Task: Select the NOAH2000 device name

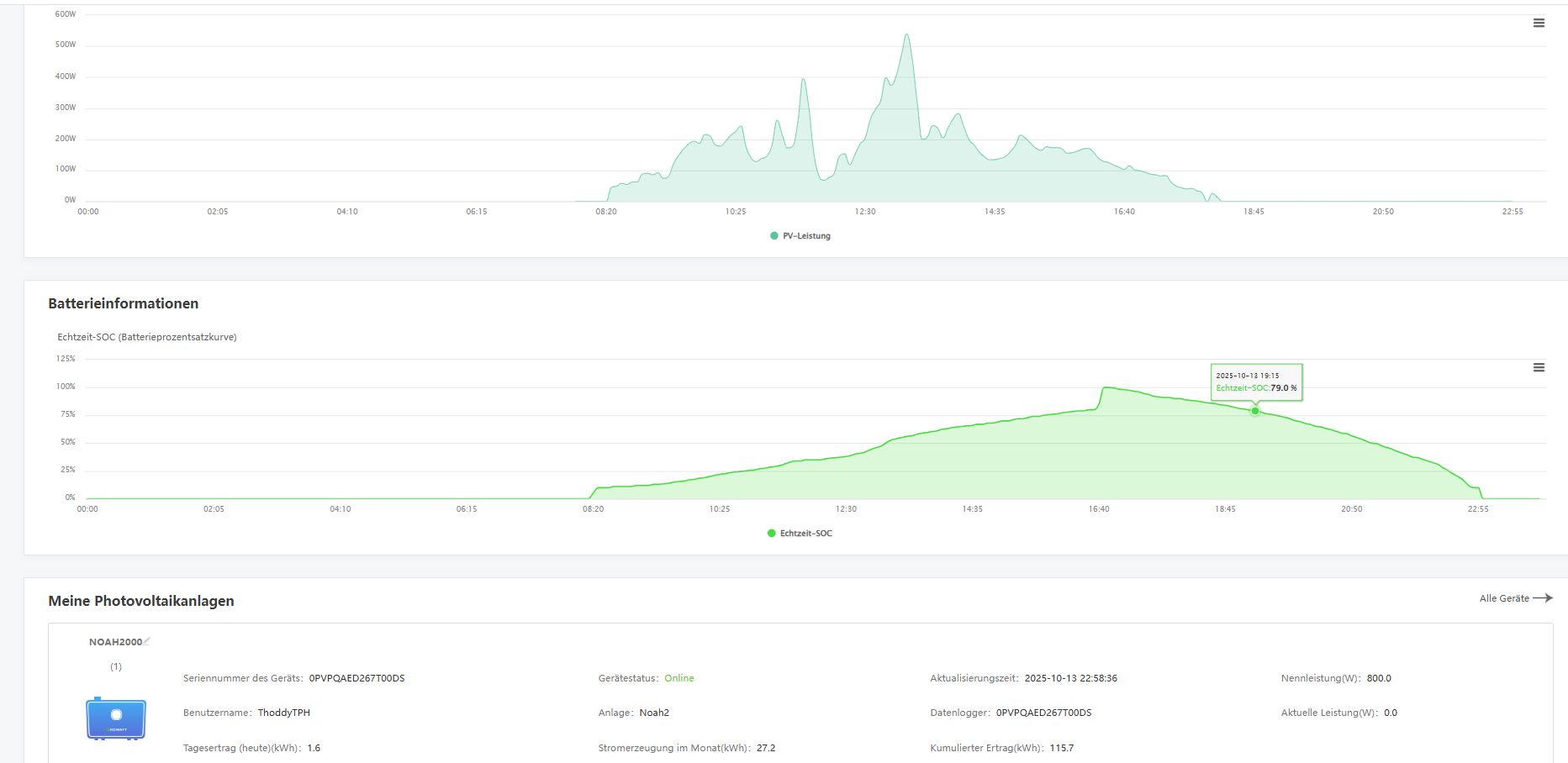Action: click(115, 642)
